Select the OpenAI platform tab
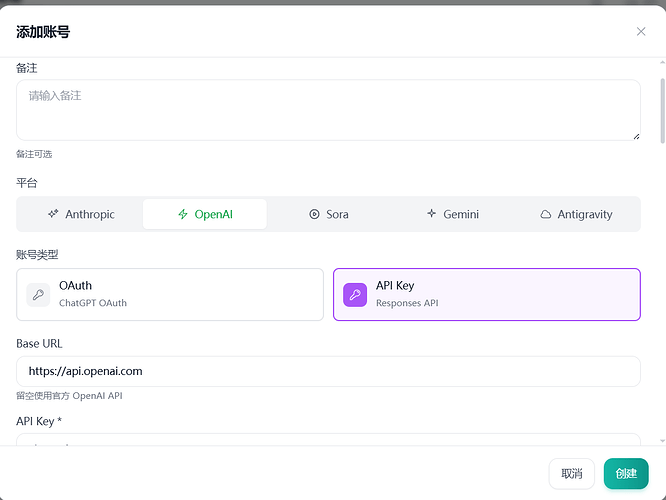666x500 pixels. point(205,214)
